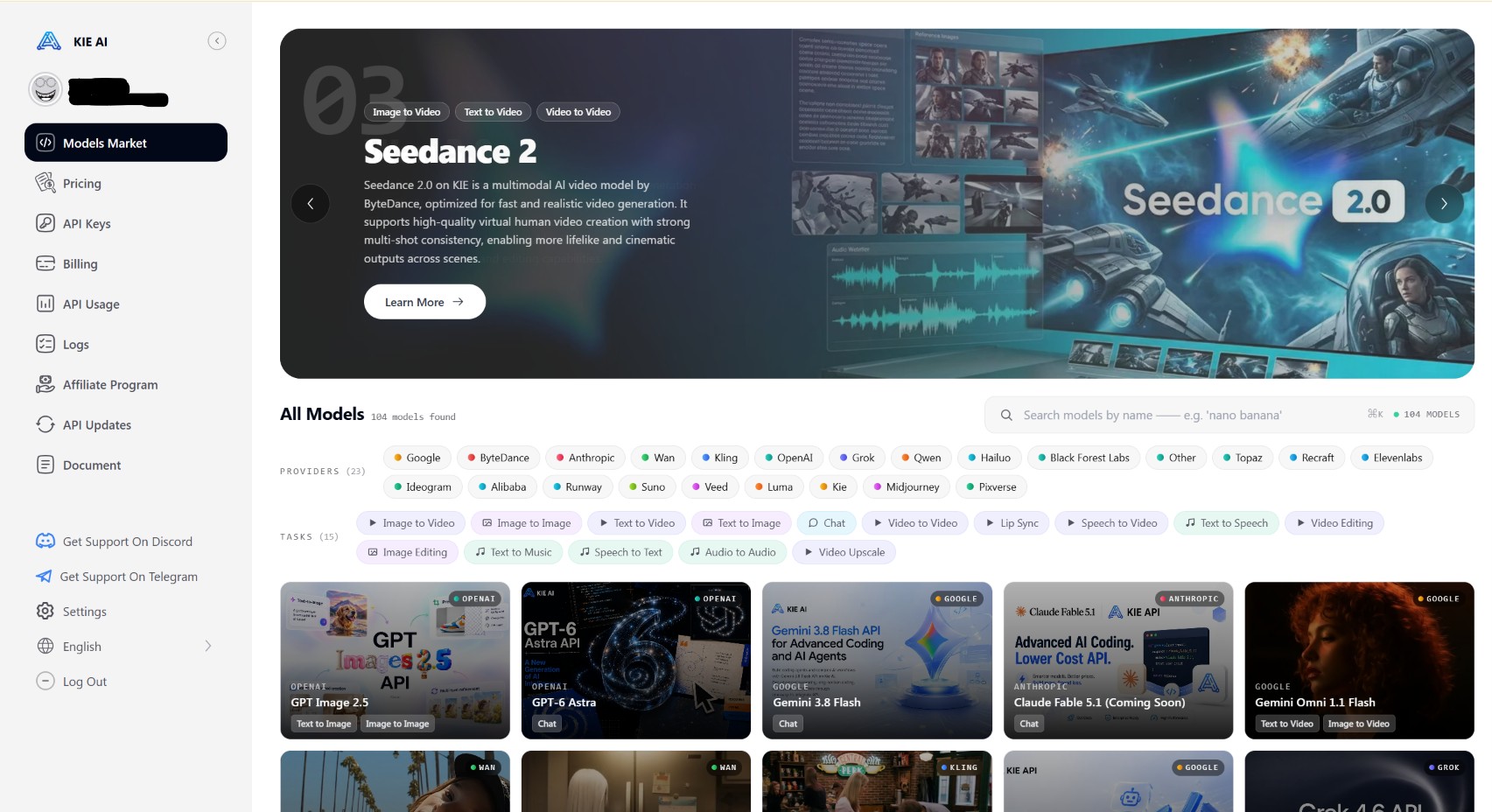Filter tasks by Audio to Audio
Viewport: 1492px width, 812px height.
tap(732, 552)
